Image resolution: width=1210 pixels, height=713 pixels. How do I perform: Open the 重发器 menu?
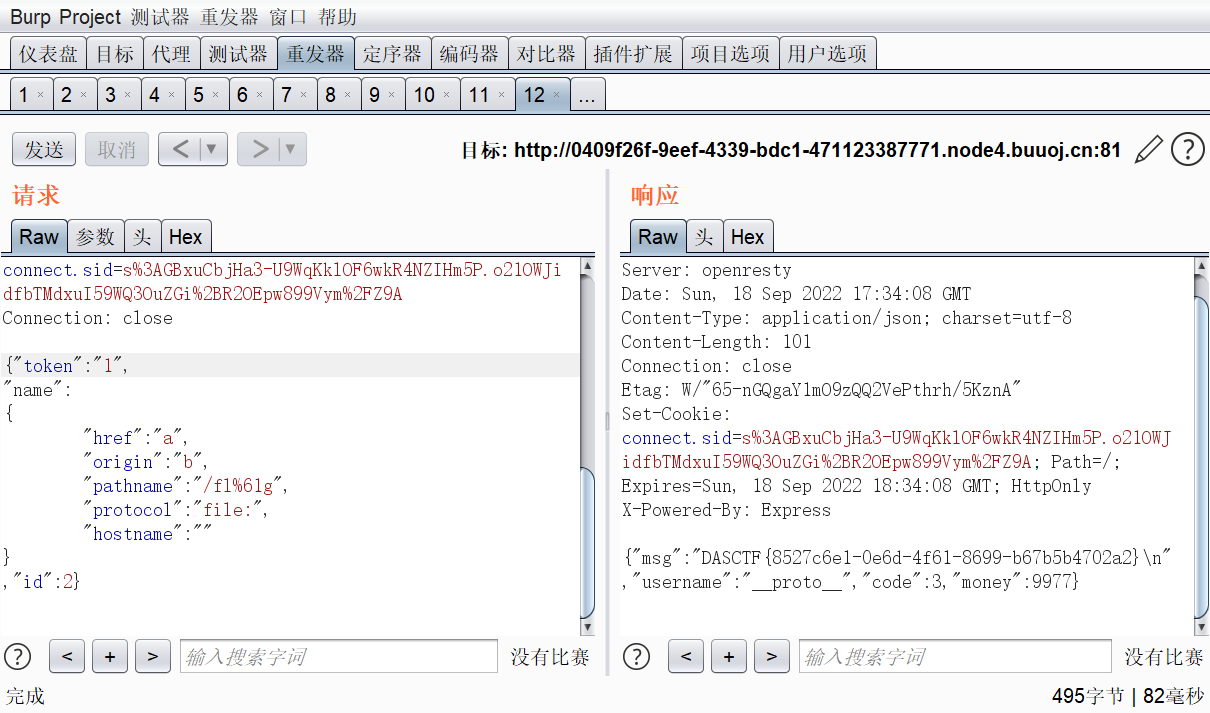[229, 18]
